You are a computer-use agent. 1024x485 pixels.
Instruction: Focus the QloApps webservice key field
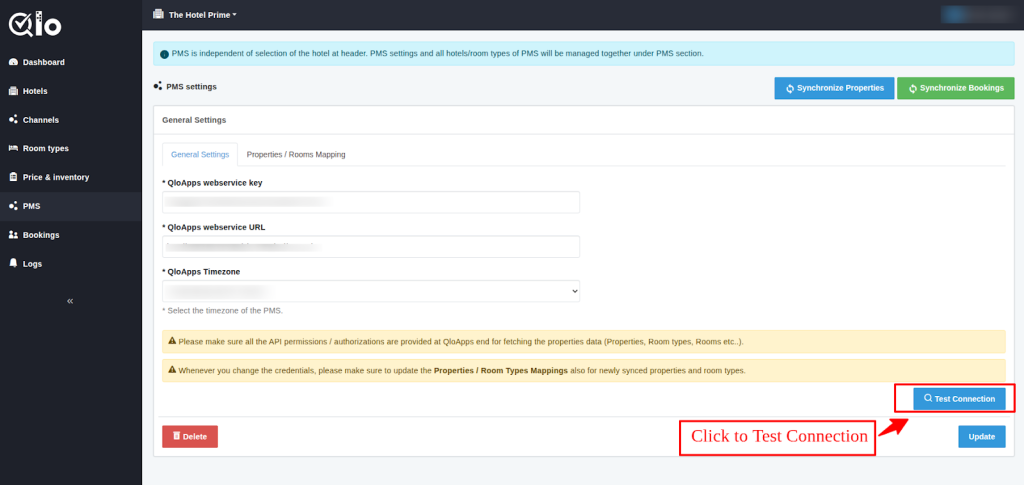(371, 202)
